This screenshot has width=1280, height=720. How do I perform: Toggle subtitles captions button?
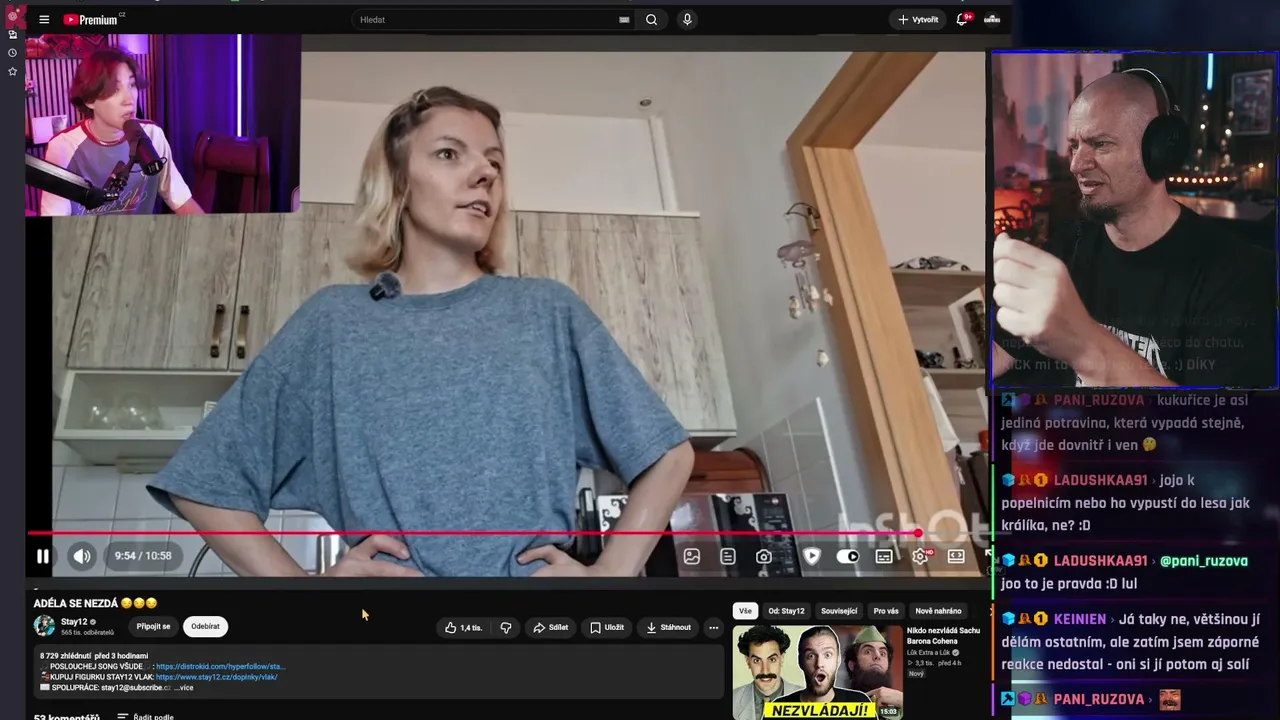tap(884, 556)
